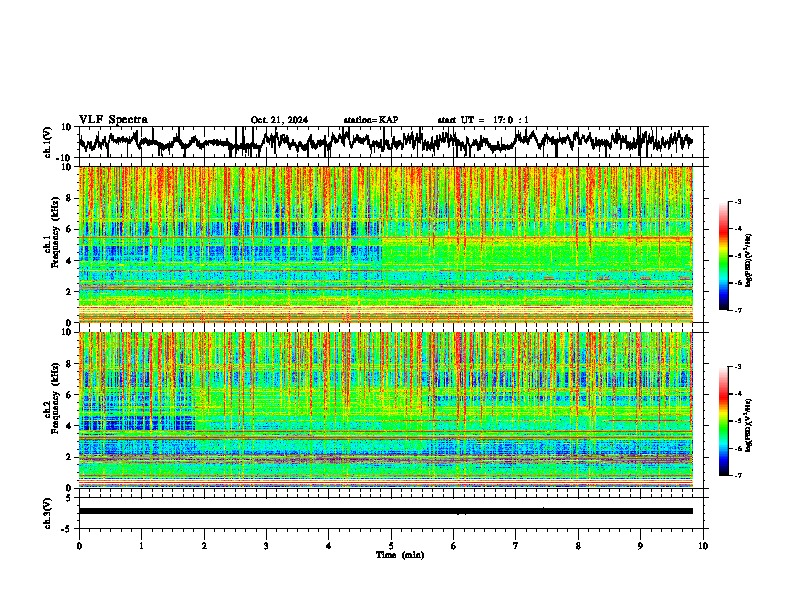Viewport: 792px width, 612px height.
Task: Click the 'ch.1(V)' waveform axis label
Action: [x=48, y=142]
